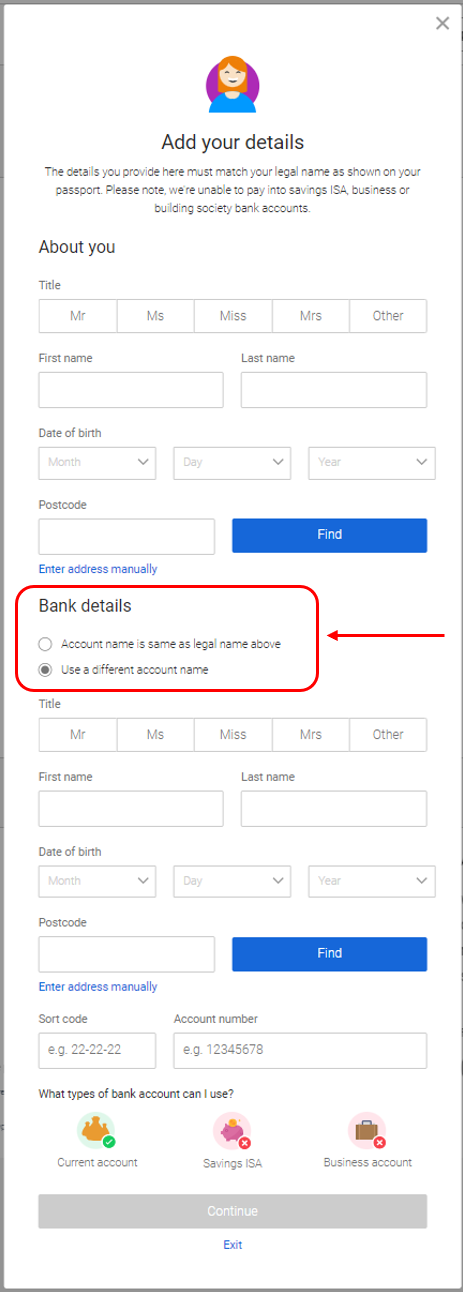Viewport: 463px width, 1292px height.
Task: Choose Mr title in About you section
Action: pyautogui.click(x=78, y=316)
